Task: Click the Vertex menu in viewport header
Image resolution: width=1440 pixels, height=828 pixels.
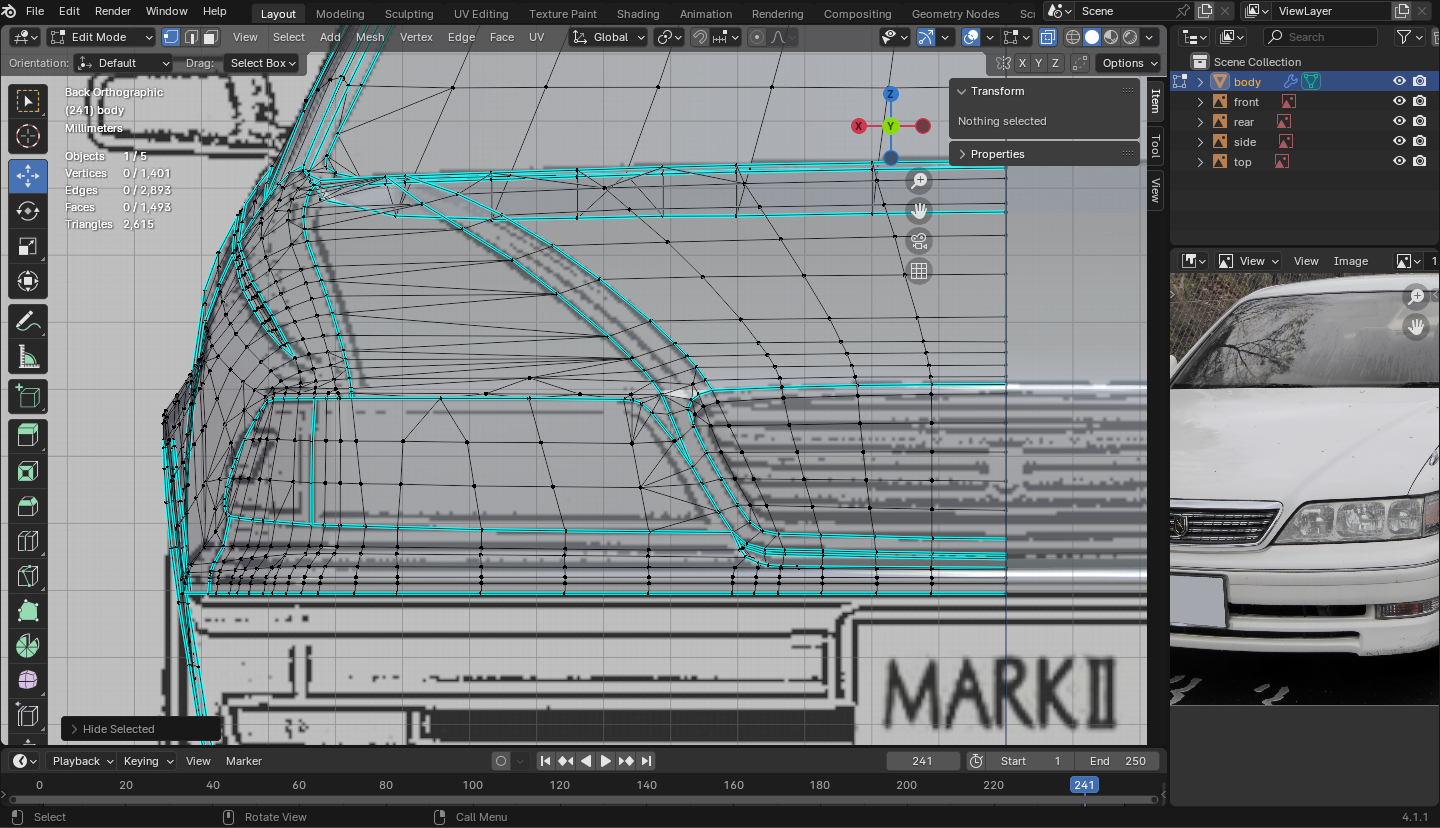Action: tap(416, 37)
